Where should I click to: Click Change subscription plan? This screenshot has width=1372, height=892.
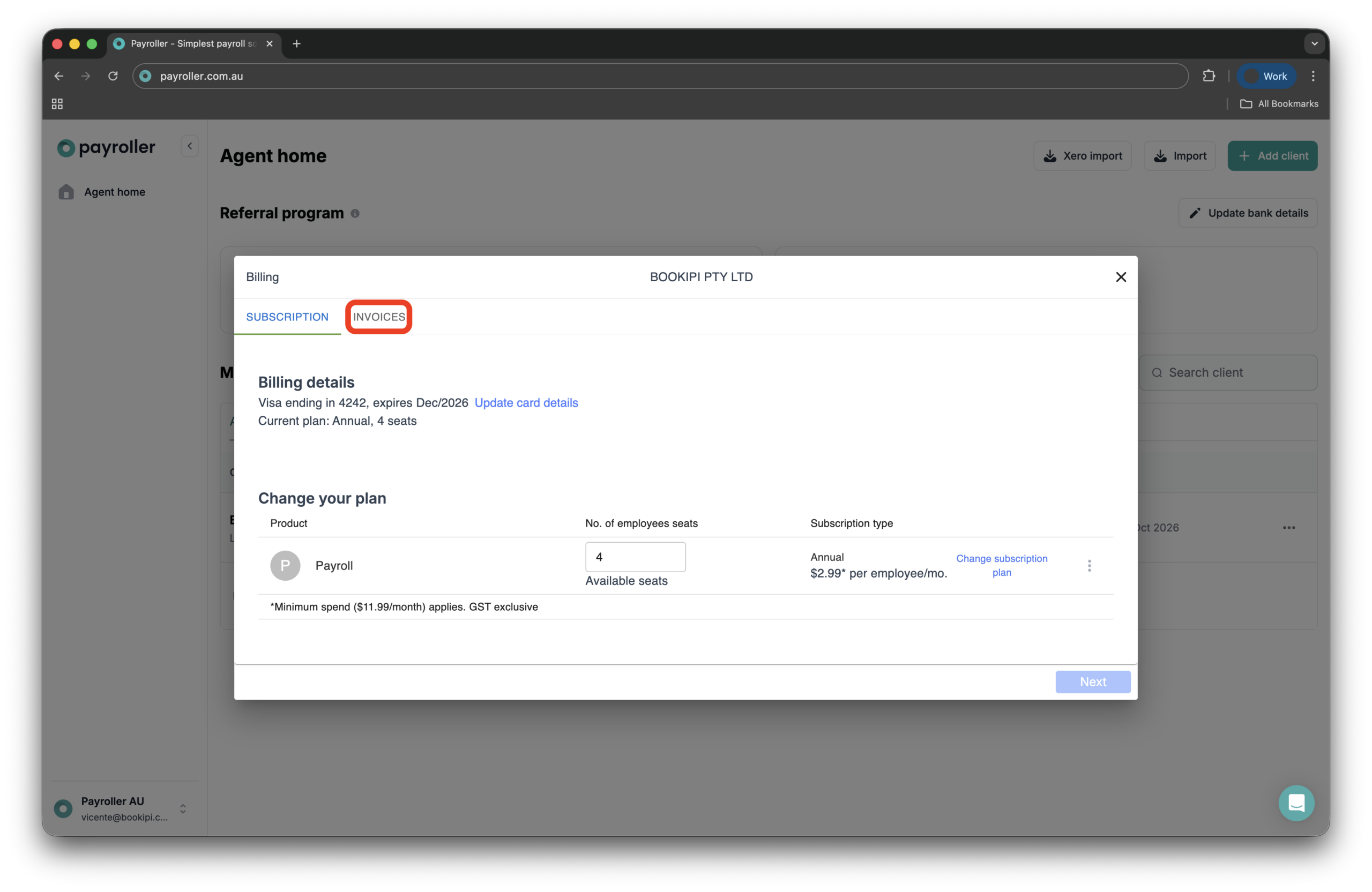1002,565
